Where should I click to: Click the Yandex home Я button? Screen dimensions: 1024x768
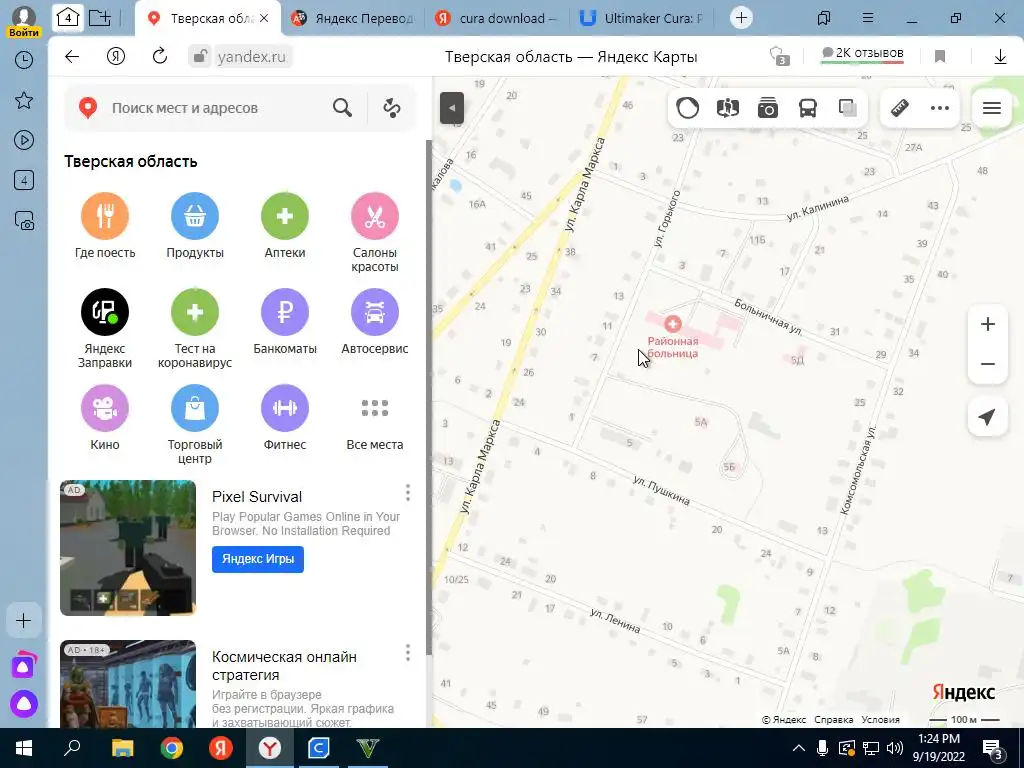coord(116,57)
